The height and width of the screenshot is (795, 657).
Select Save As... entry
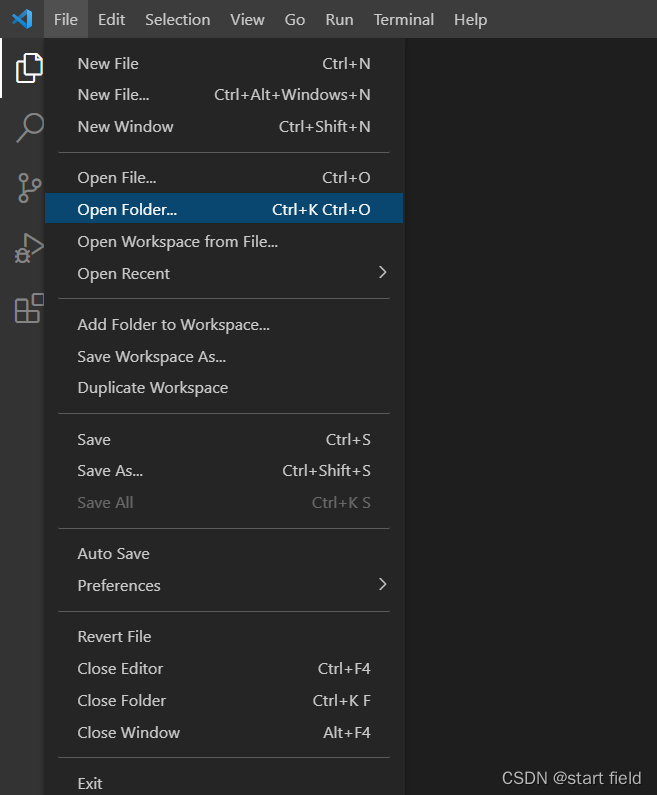pos(224,471)
